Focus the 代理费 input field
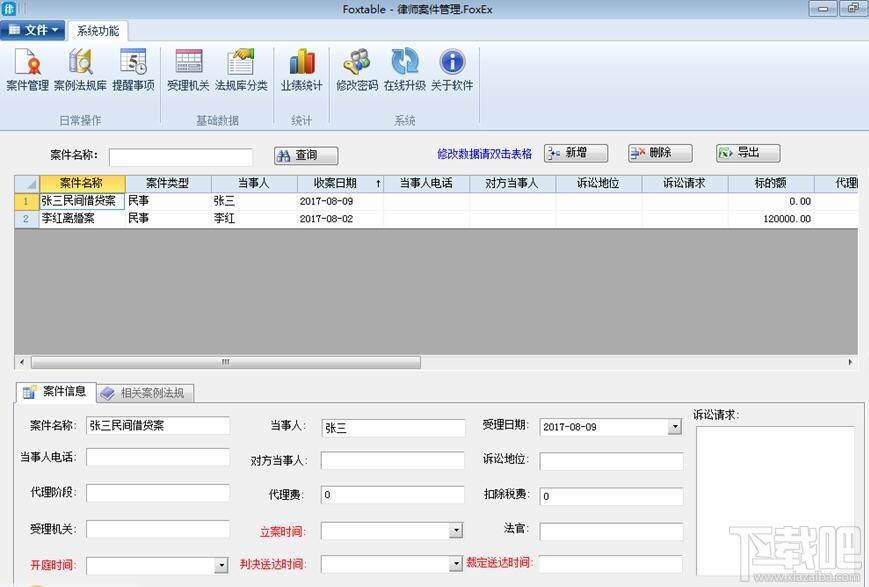Image resolution: width=869 pixels, height=587 pixels. pyautogui.click(x=393, y=494)
